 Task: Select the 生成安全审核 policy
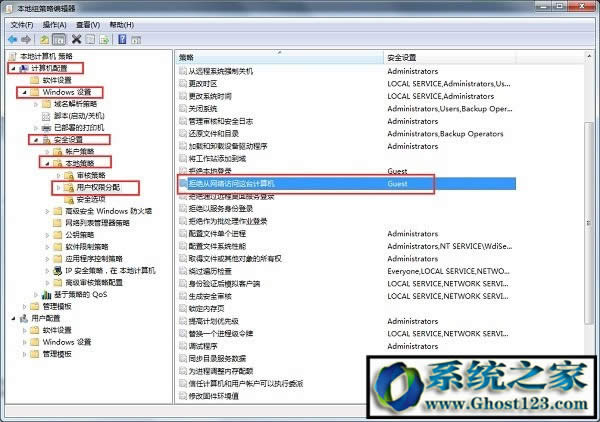coord(210,296)
